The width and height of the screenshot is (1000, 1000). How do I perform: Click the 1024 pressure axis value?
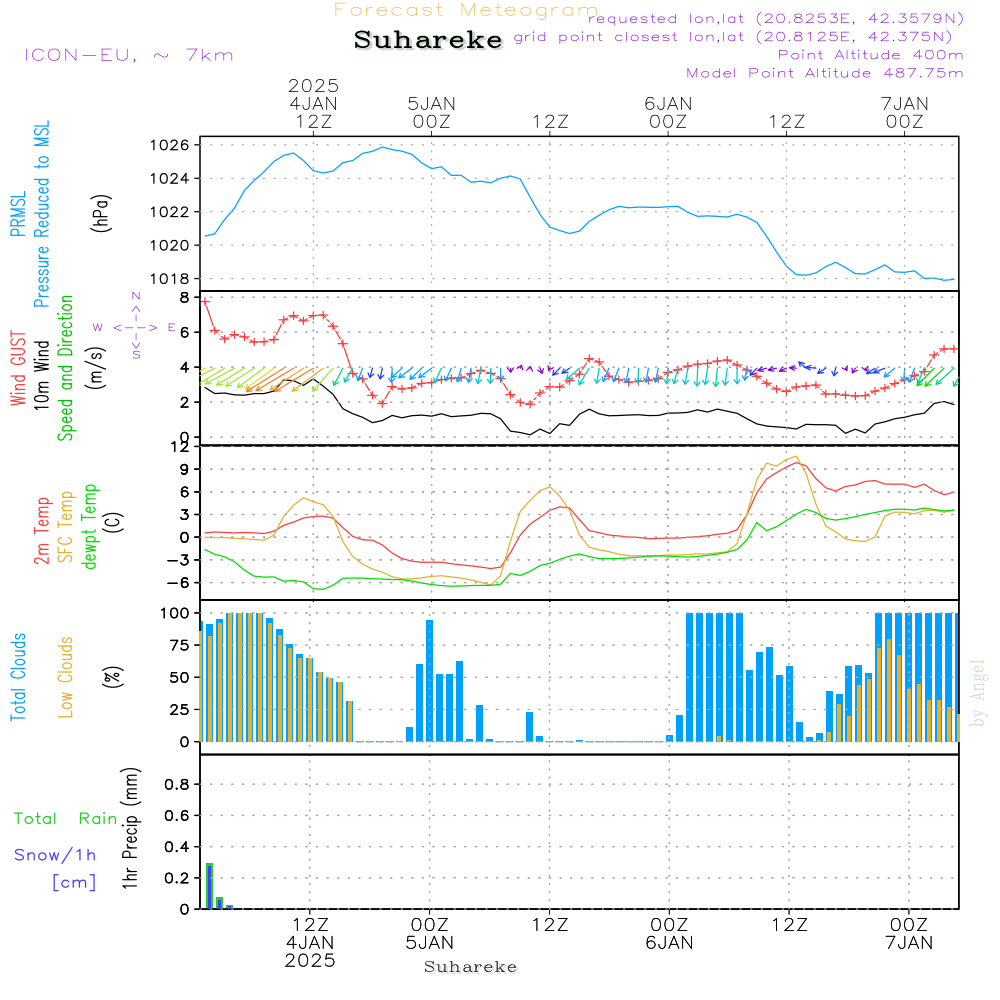click(x=170, y=179)
